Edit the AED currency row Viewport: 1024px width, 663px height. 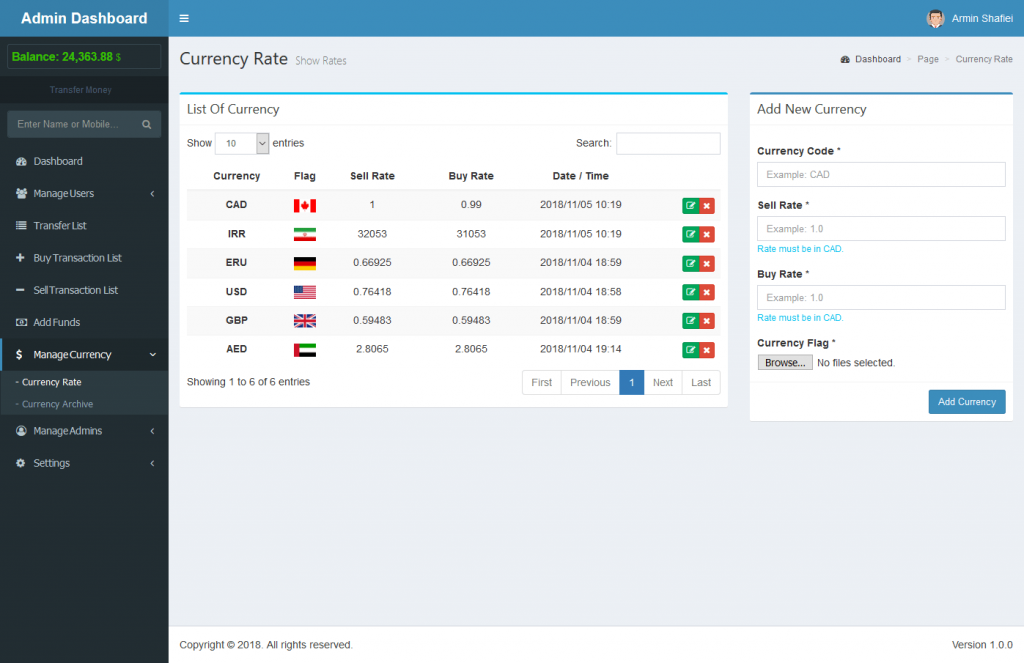pyautogui.click(x=690, y=350)
